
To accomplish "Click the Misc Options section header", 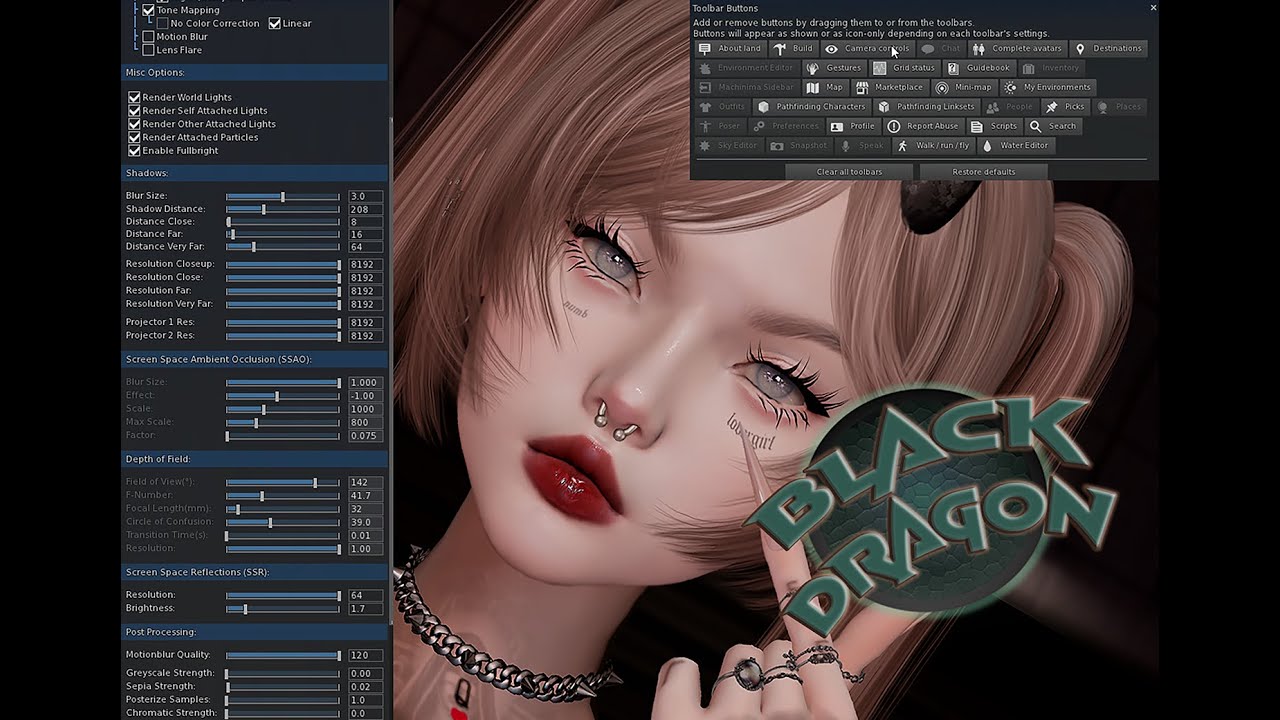I will (254, 72).
